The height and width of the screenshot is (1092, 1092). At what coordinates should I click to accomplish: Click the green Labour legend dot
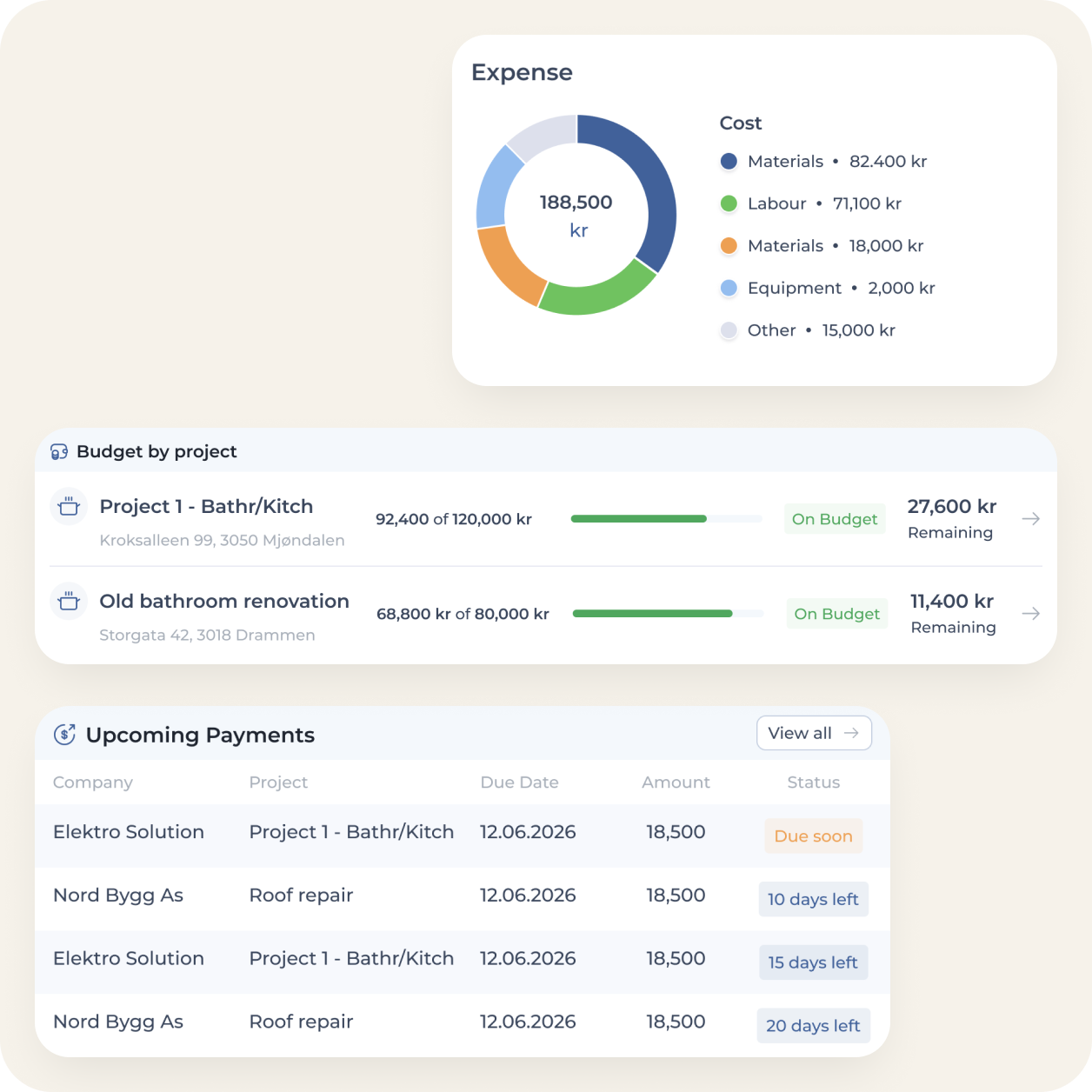[729, 203]
